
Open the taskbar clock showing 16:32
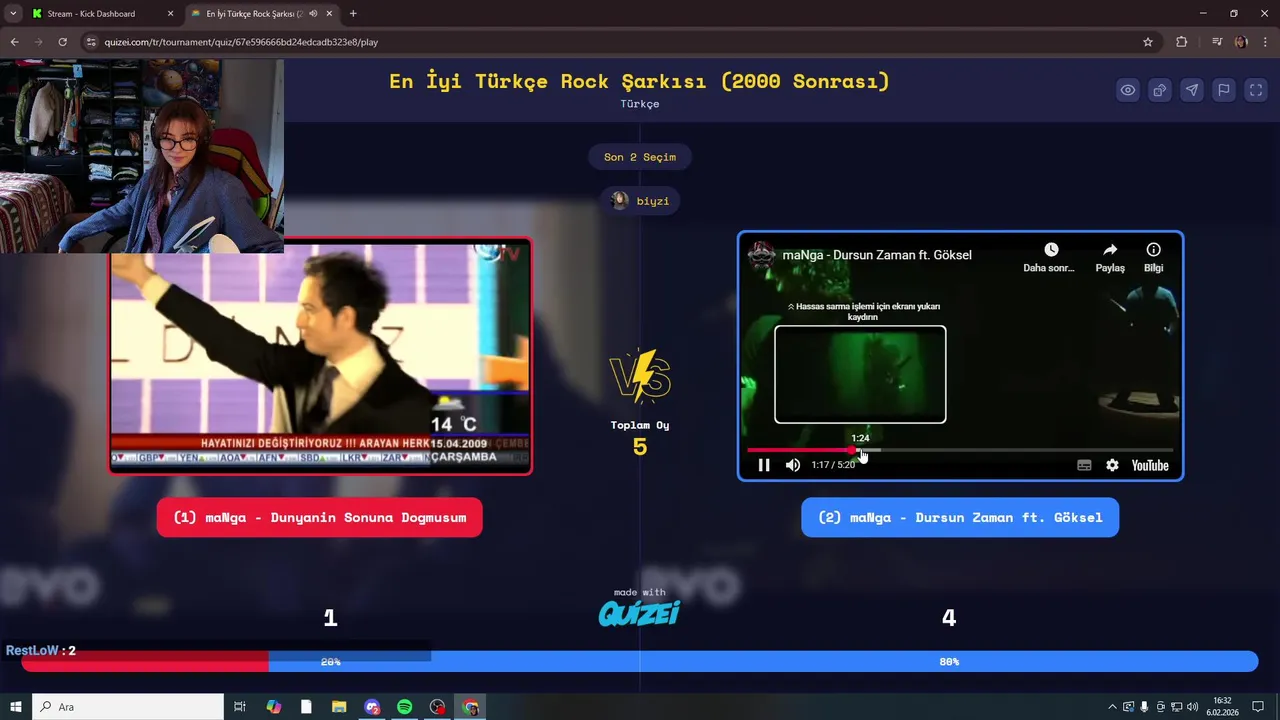pos(1222,707)
